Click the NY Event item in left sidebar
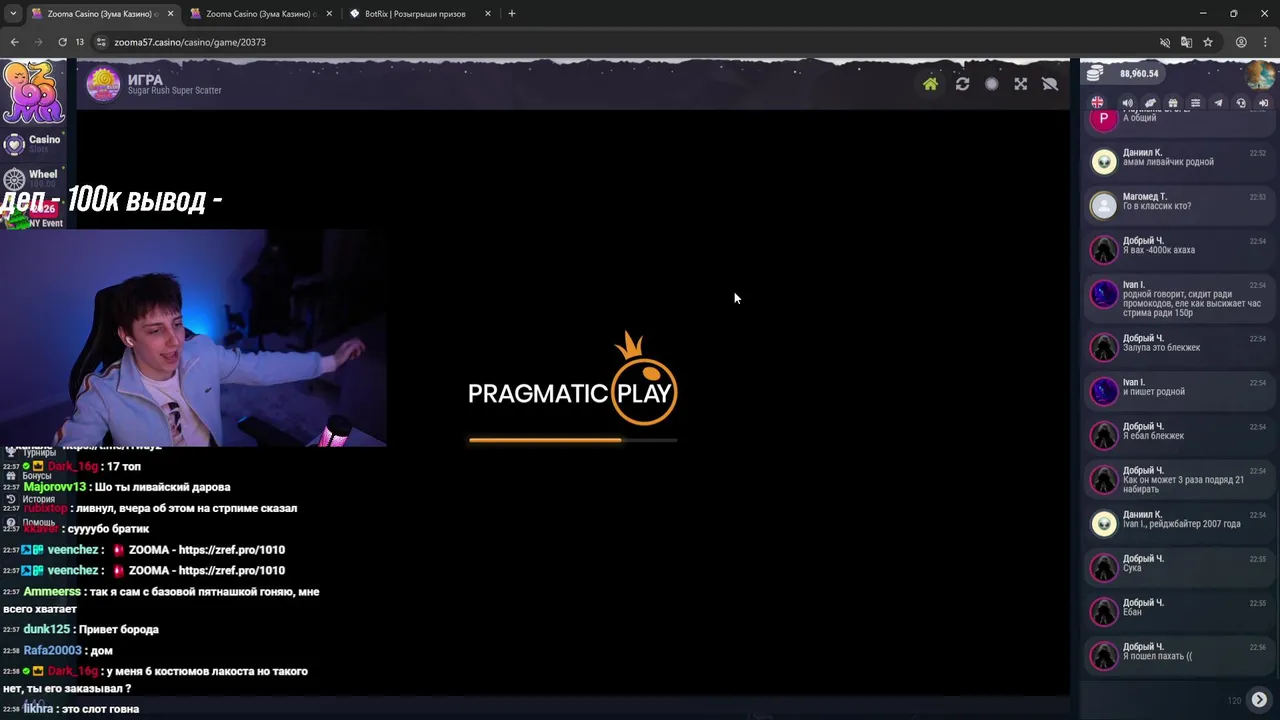The image size is (1280, 720). click(33, 214)
